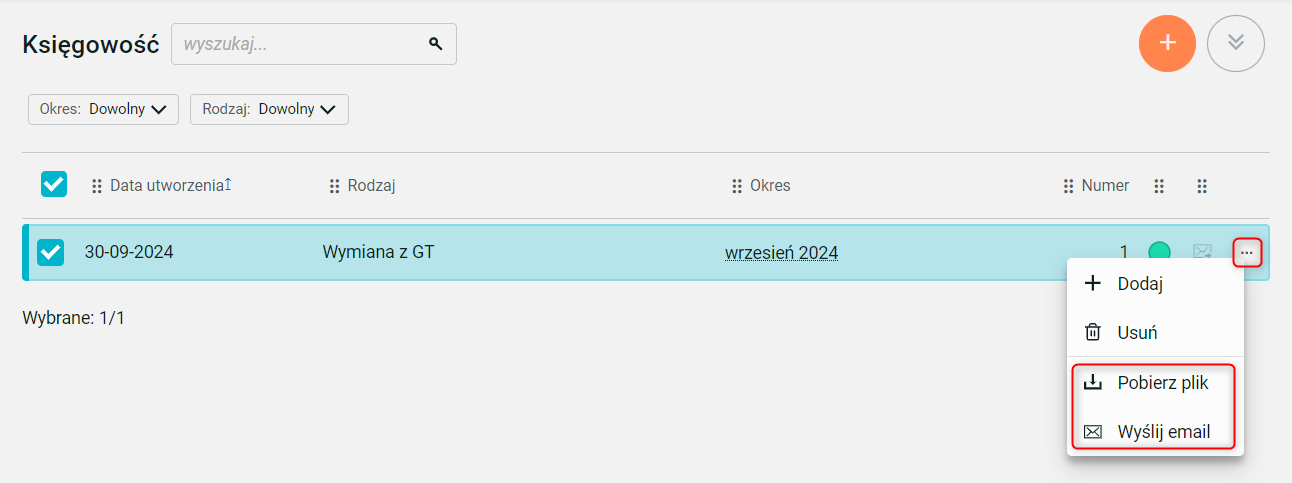Toggle the select-all header checkbox

coord(54,184)
